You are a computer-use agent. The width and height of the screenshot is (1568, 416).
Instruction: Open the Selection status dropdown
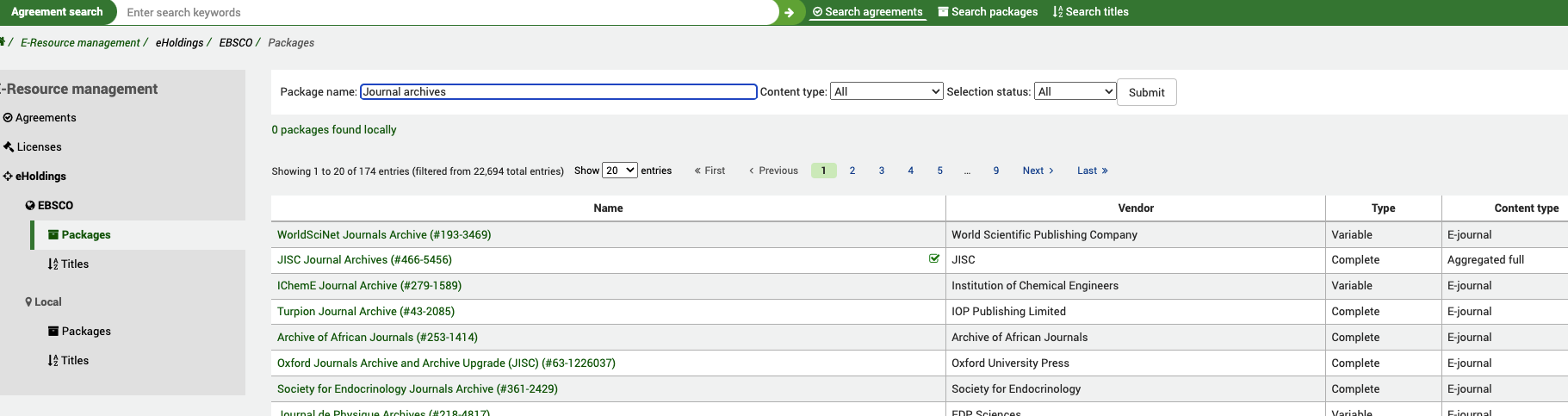coord(1075,91)
